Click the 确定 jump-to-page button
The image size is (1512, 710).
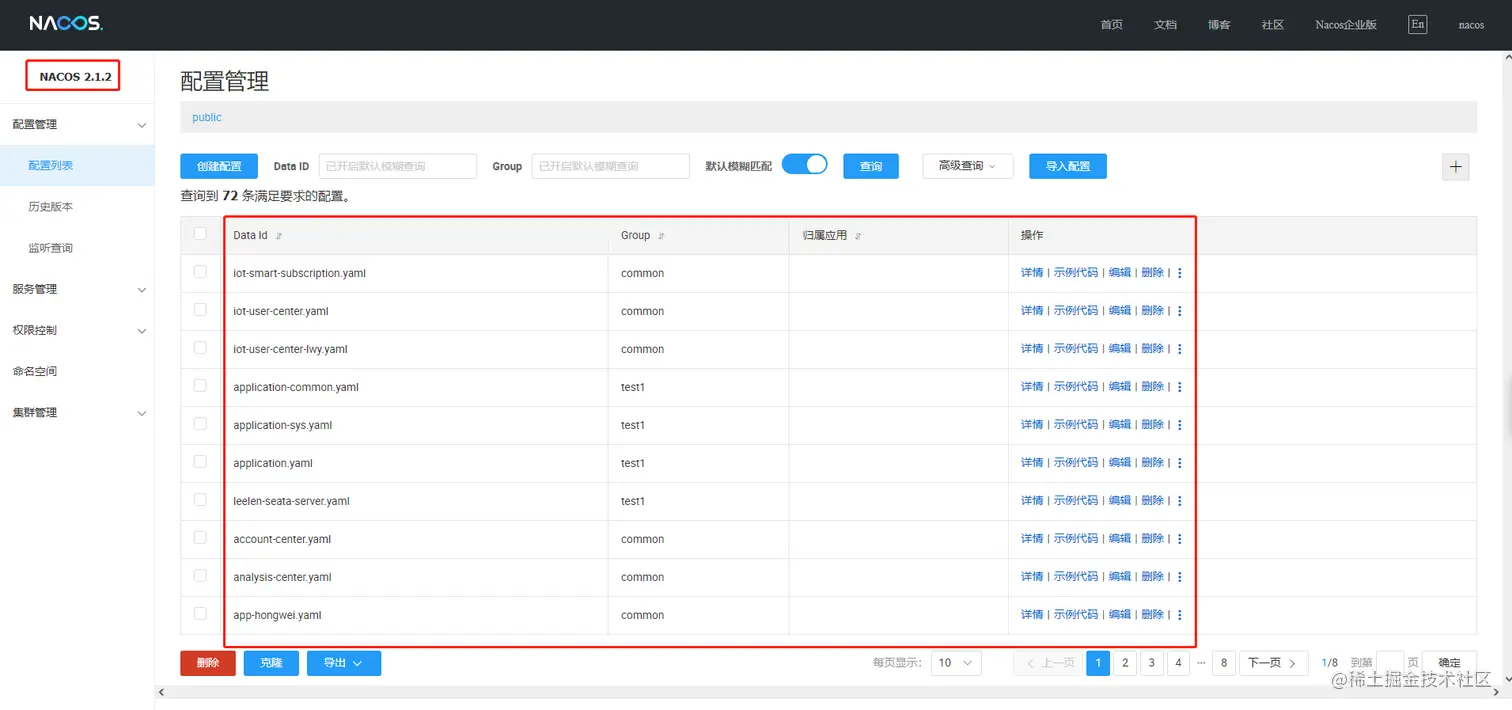click(1449, 663)
